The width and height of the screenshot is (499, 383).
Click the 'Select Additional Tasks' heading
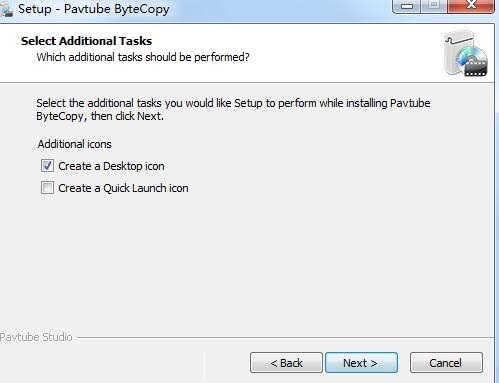click(x=86, y=41)
